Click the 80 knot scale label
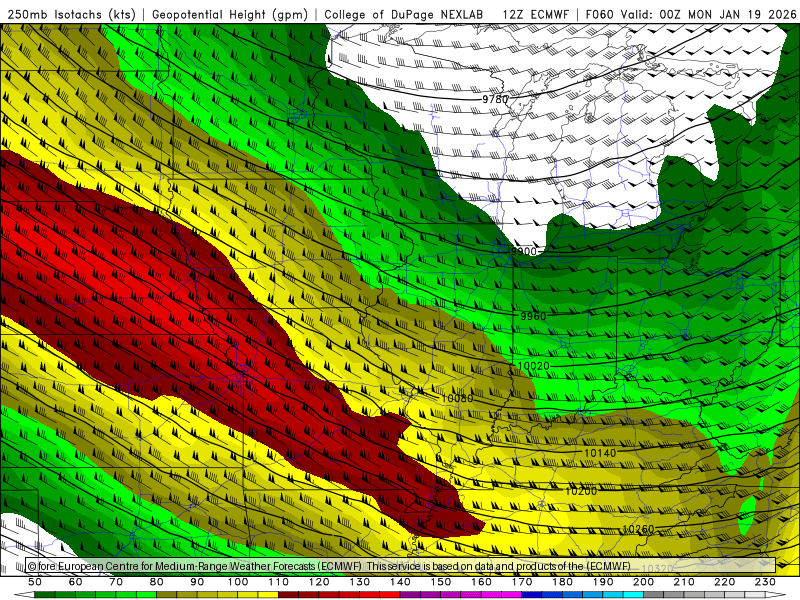 pos(157,582)
